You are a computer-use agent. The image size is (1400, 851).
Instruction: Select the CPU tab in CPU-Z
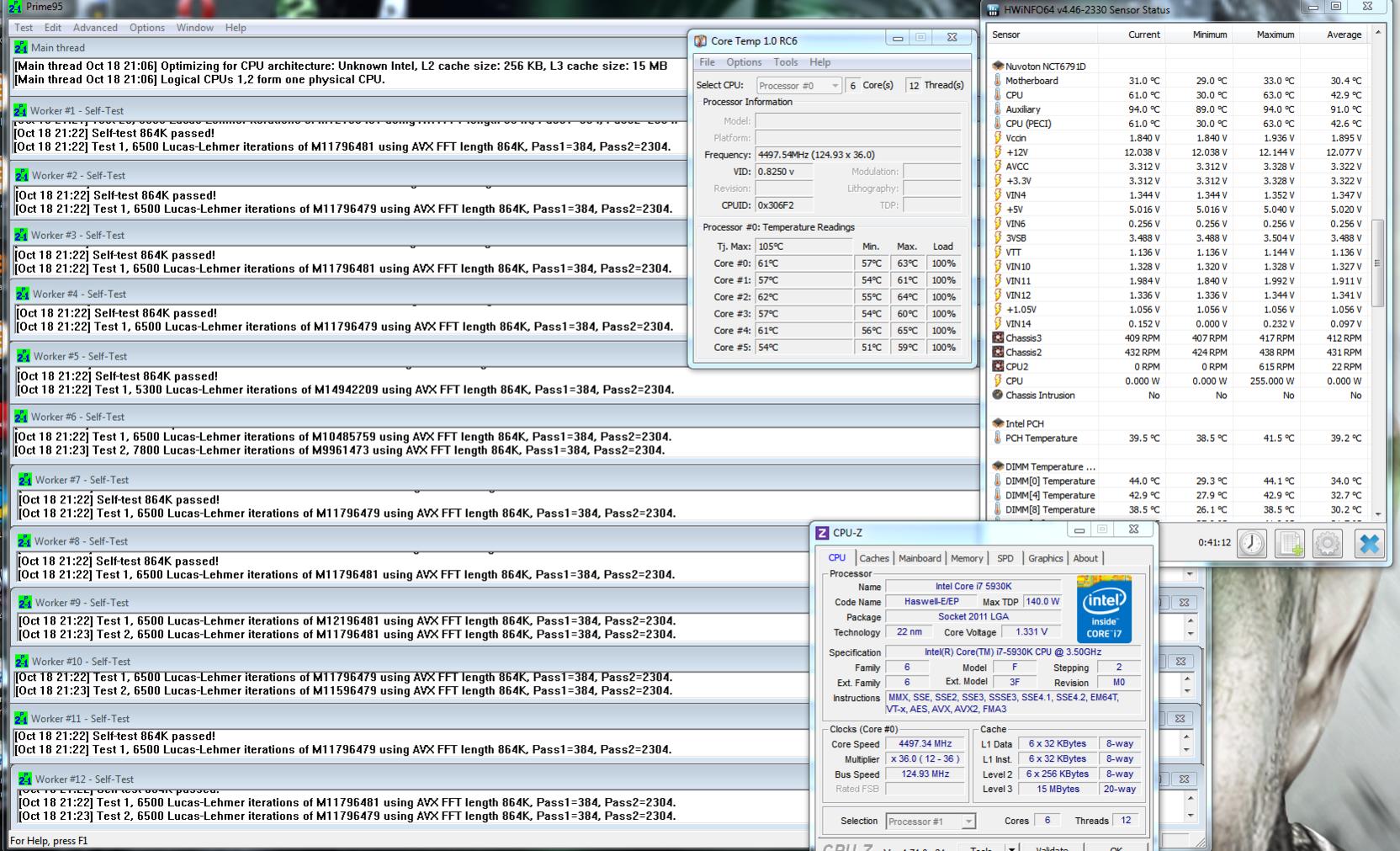(836, 557)
